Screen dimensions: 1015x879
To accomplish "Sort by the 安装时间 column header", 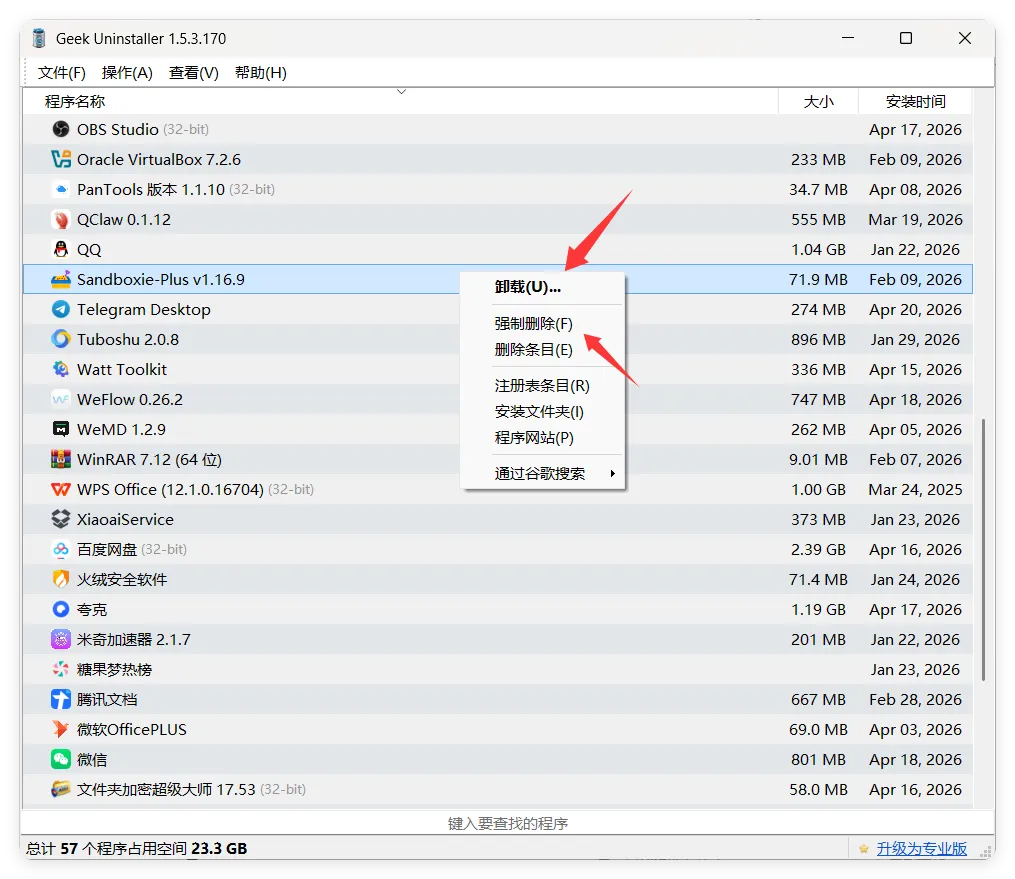I will tap(915, 102).
